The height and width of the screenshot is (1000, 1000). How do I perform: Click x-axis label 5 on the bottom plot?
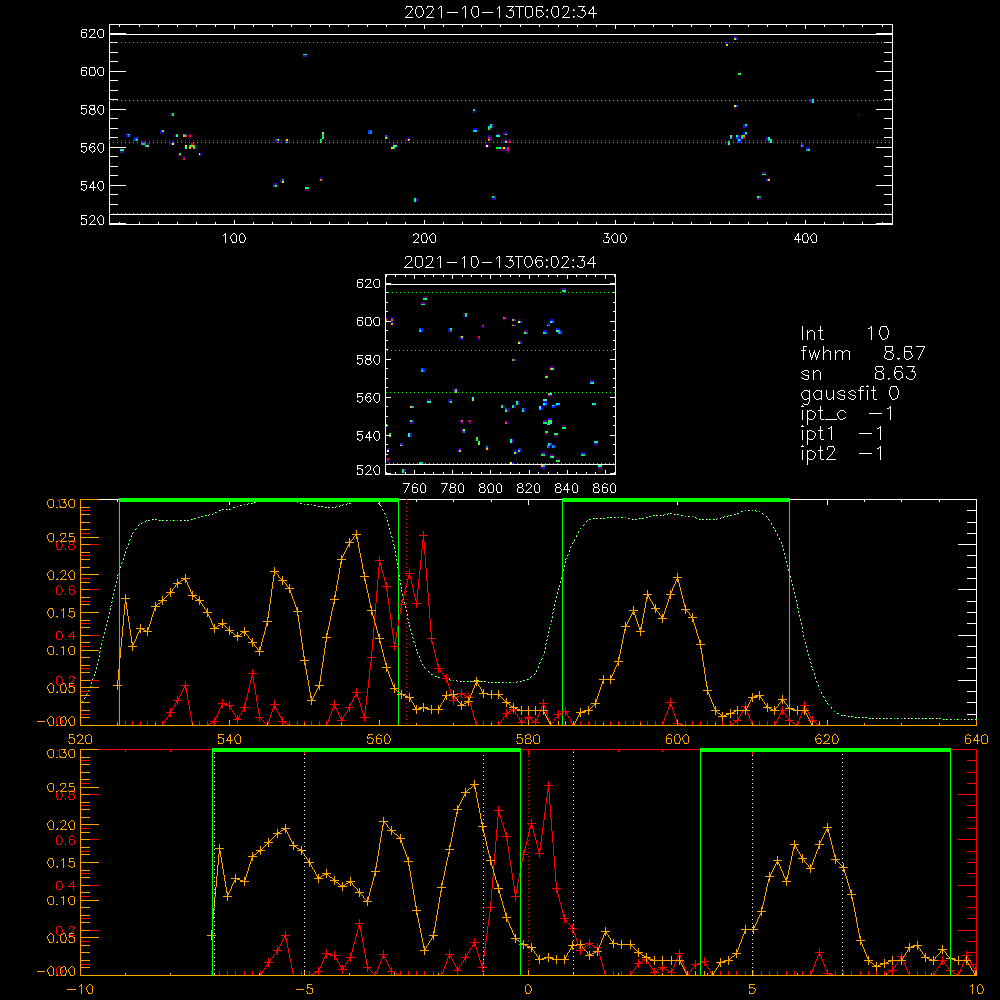point(753,990)
